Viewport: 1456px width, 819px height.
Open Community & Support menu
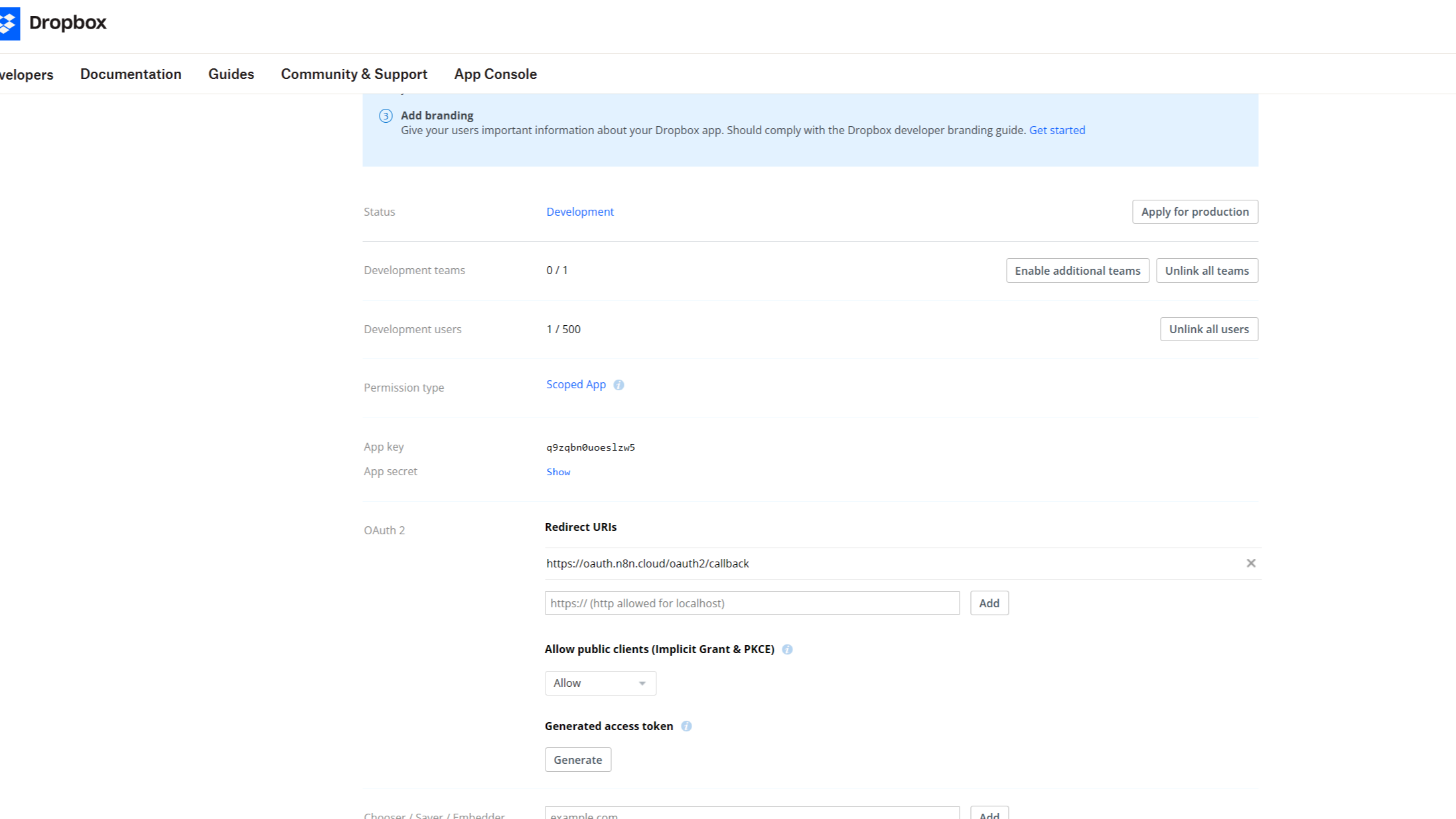tap(354, 74)
